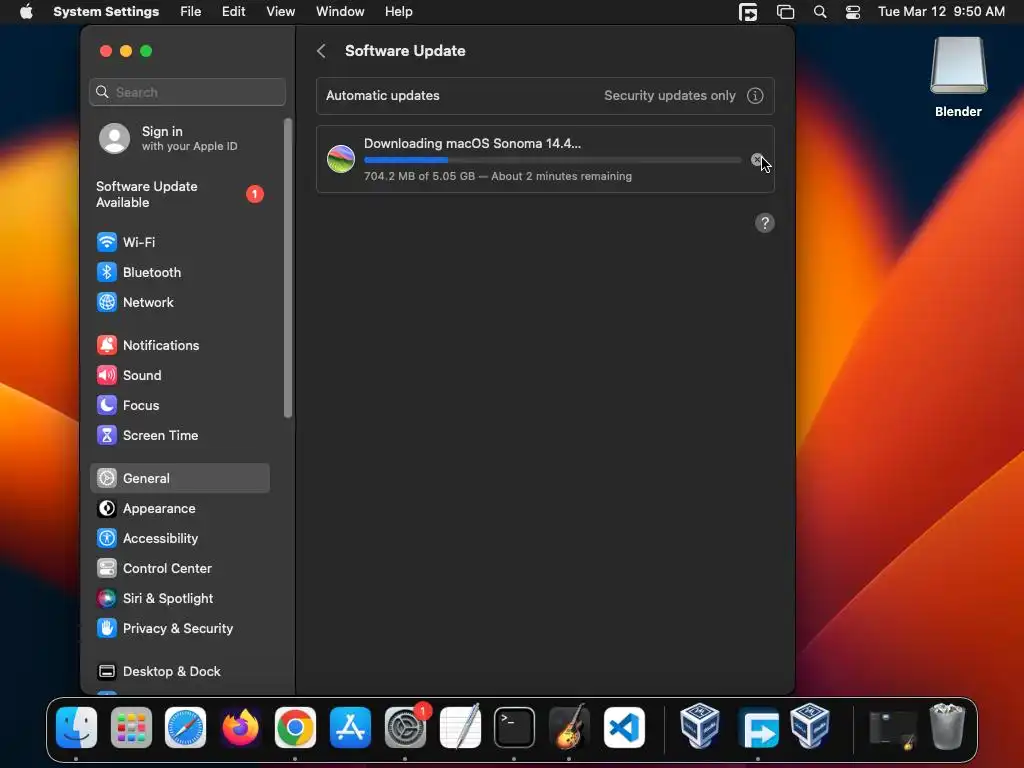Open the Software Update help button
The image size is (1024, 768).
click(x=765, y=223)
